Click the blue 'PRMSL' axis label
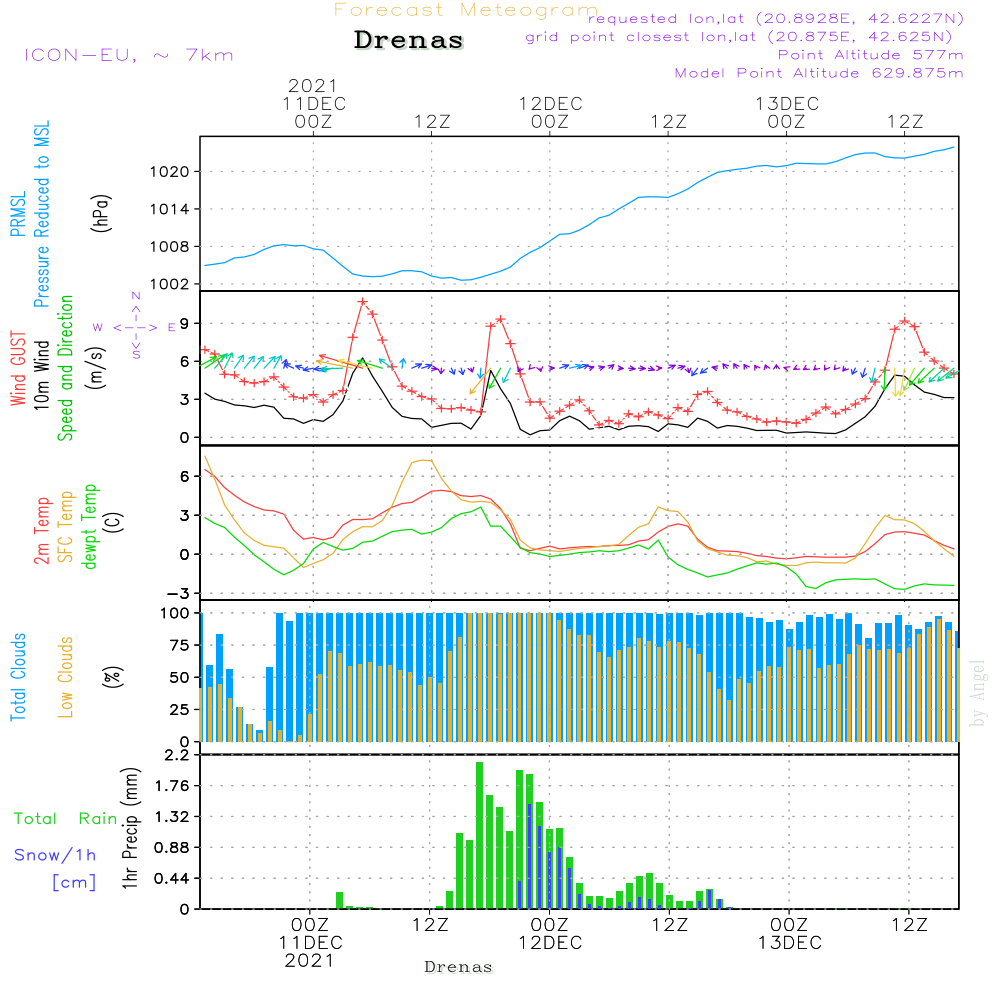This screenshot has height=1000, width=1000. [x=18, y=214]
